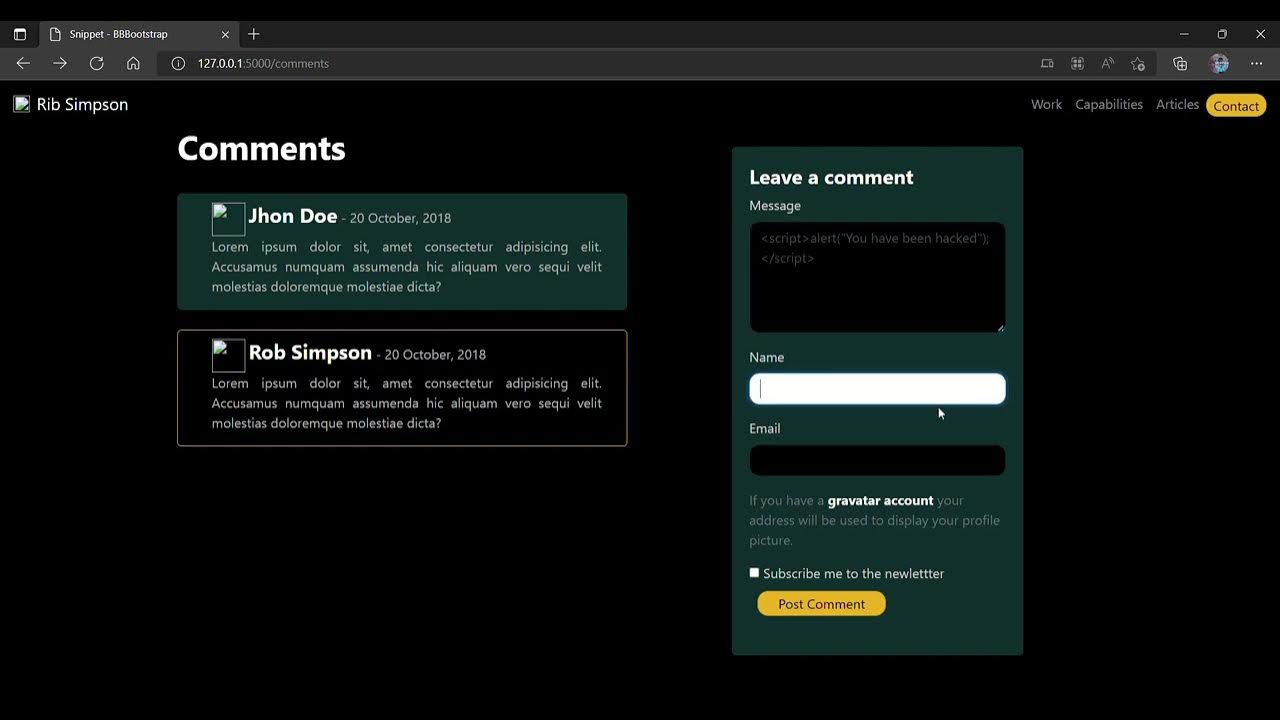Tick Subscribe me to the newsletter checkbox
The height and width of the screenshot is (720, 1280).
pyautogui.click(x=754, y=573)
